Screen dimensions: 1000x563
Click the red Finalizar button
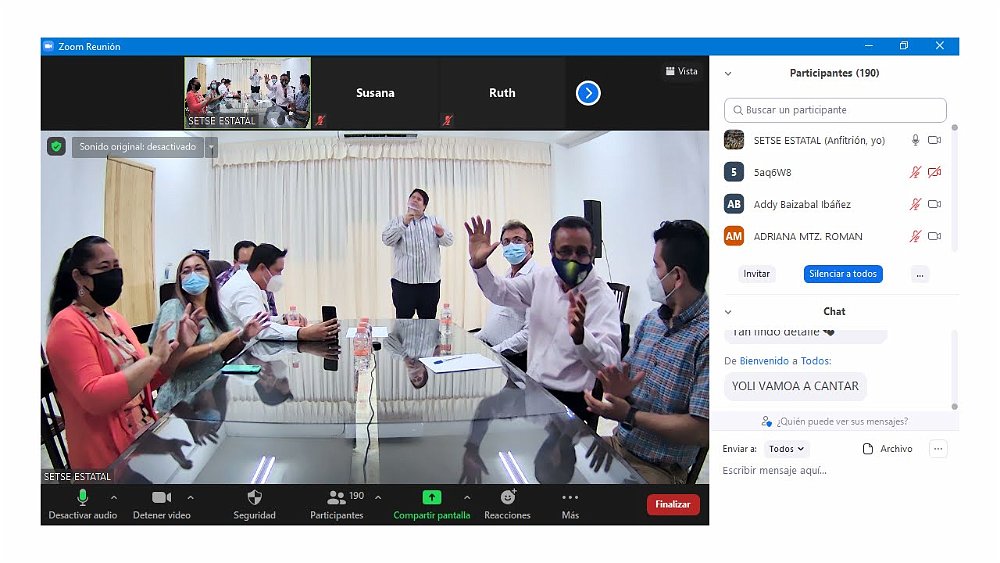click(x=673, y=504)
